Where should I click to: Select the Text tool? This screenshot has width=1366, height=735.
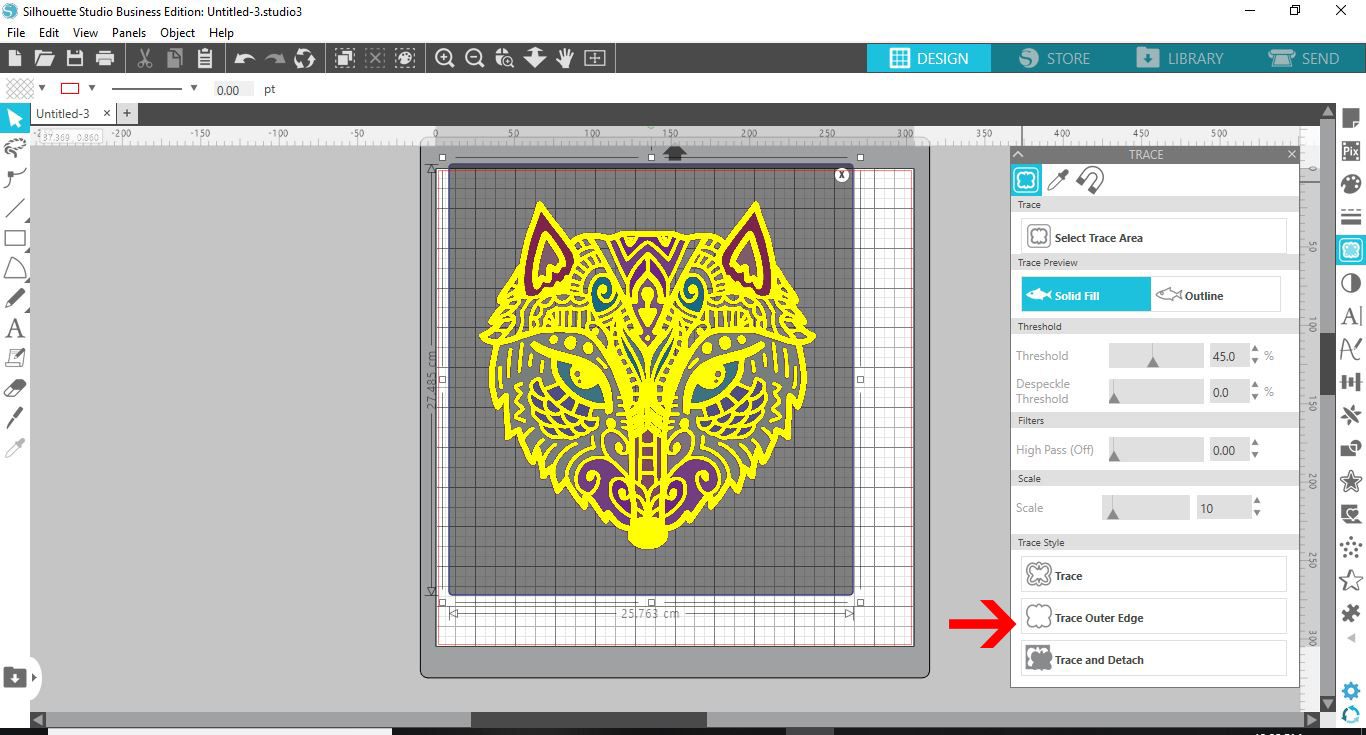pyautogui.click(x=14, y=328)
